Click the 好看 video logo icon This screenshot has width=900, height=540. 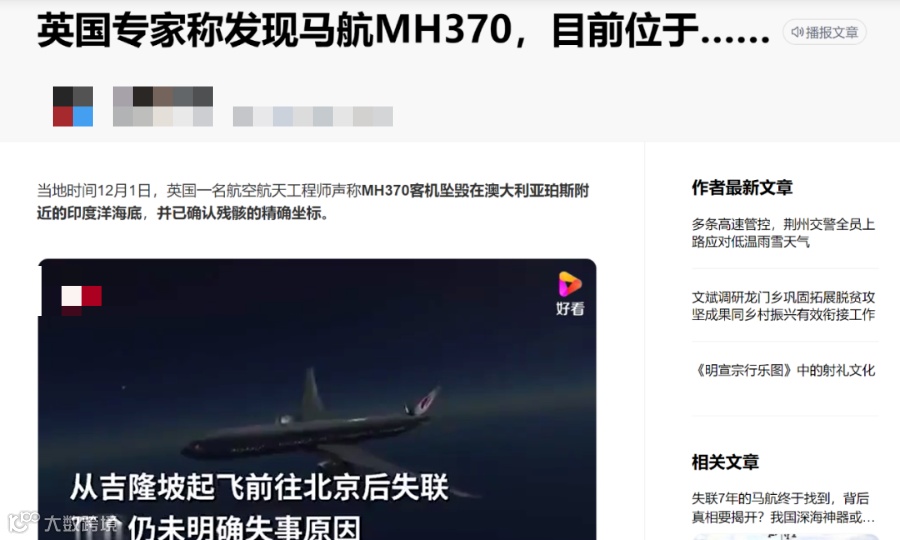pos(570,293)
